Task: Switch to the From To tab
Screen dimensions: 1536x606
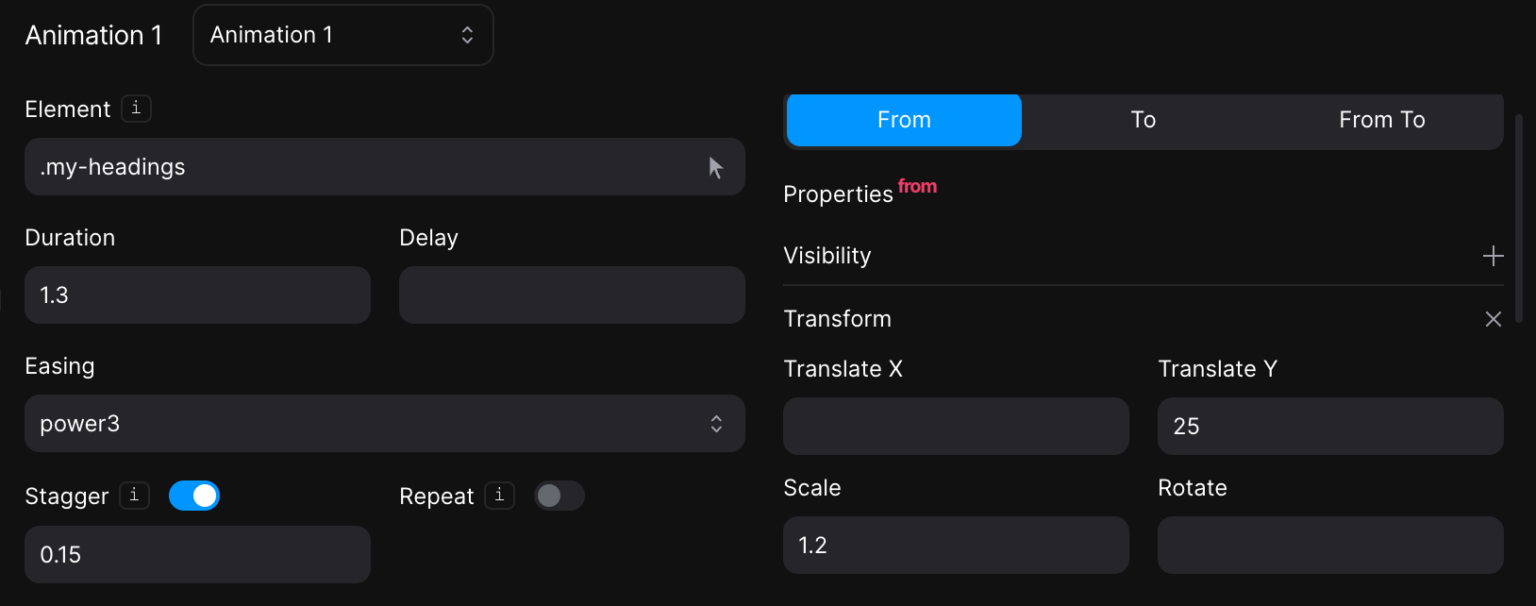Action: click(x=1382, y=120)
